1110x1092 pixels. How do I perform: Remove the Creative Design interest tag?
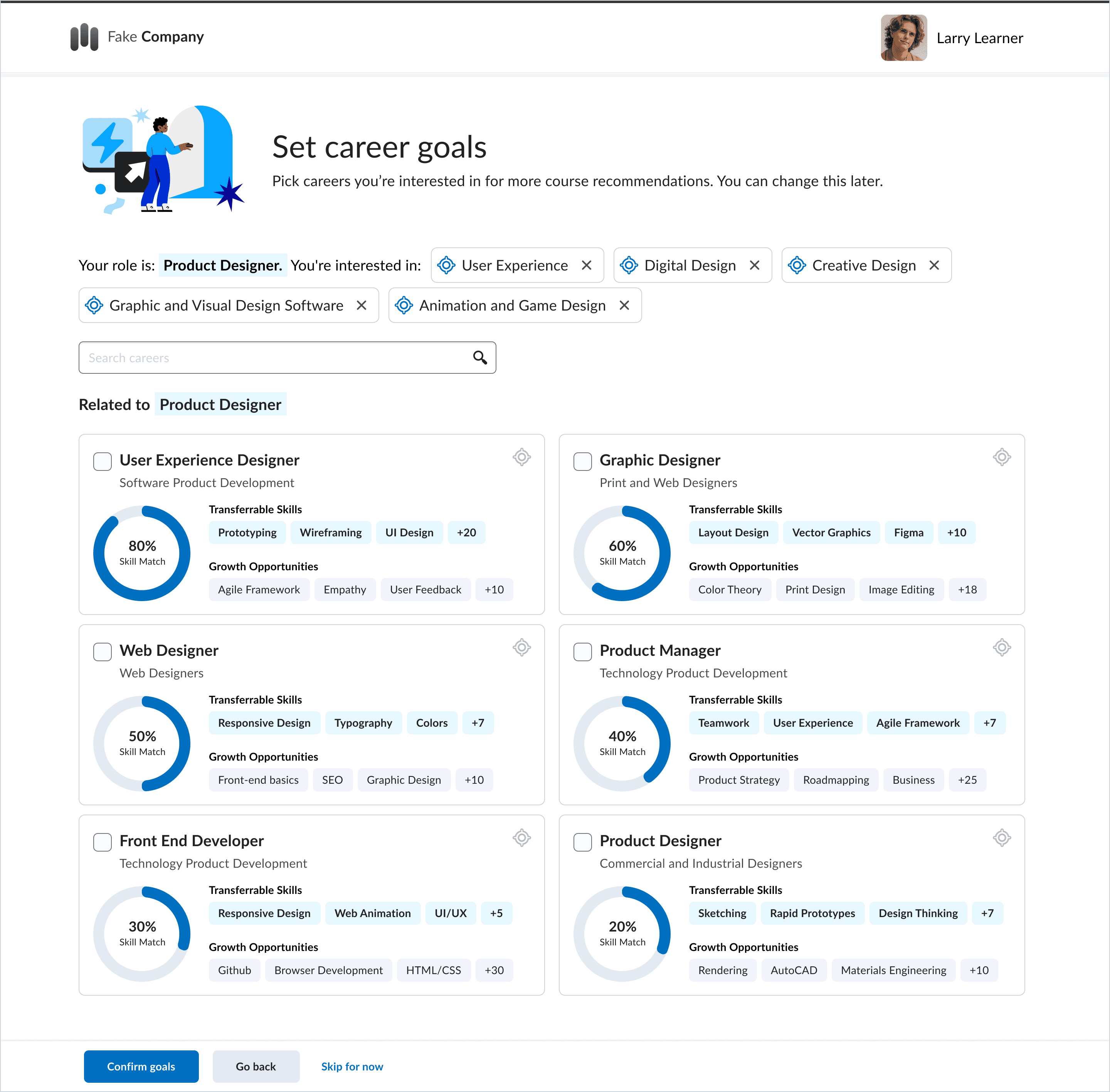934,265
